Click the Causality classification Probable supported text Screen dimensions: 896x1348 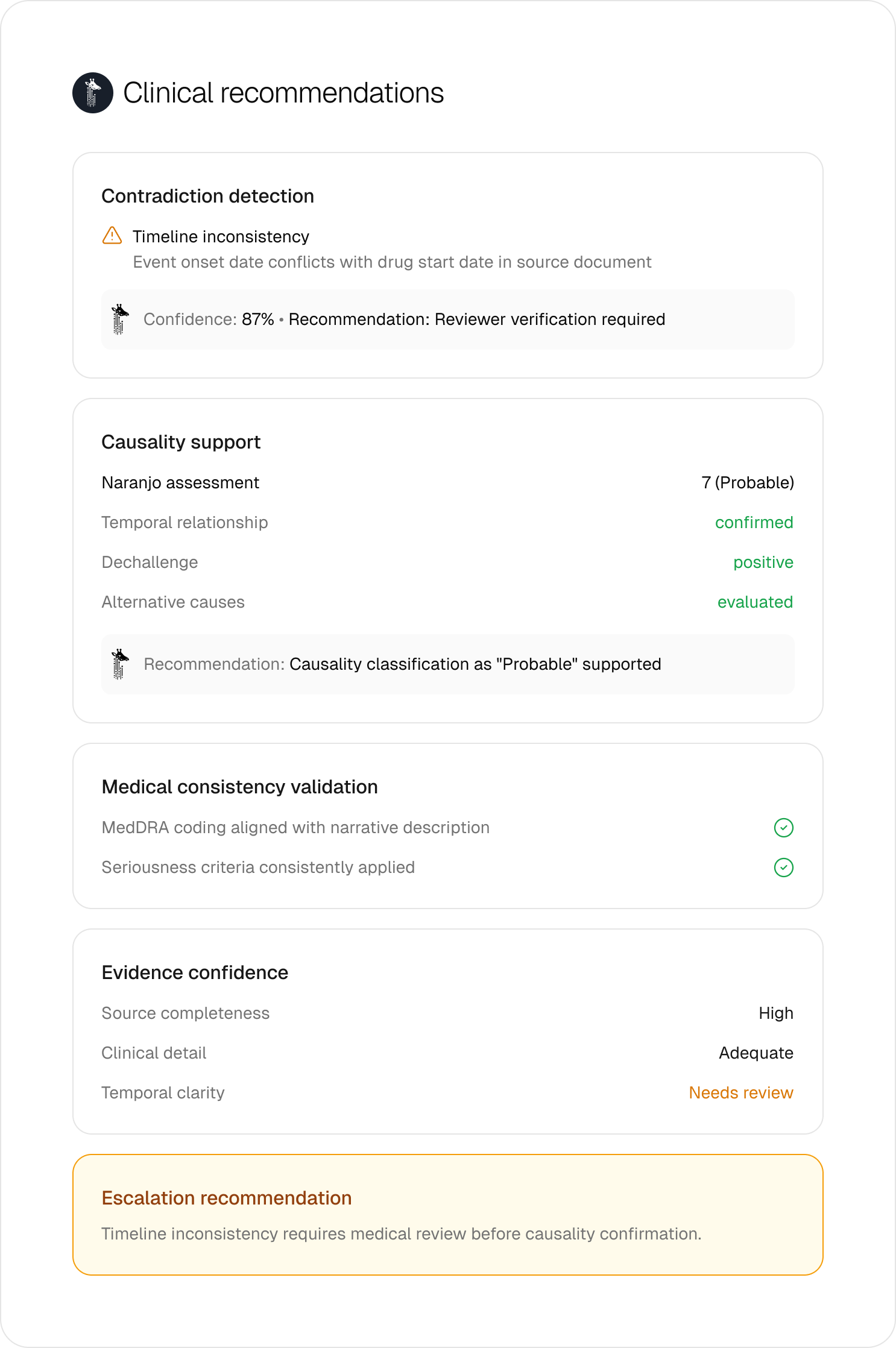(x=475, y=664)
